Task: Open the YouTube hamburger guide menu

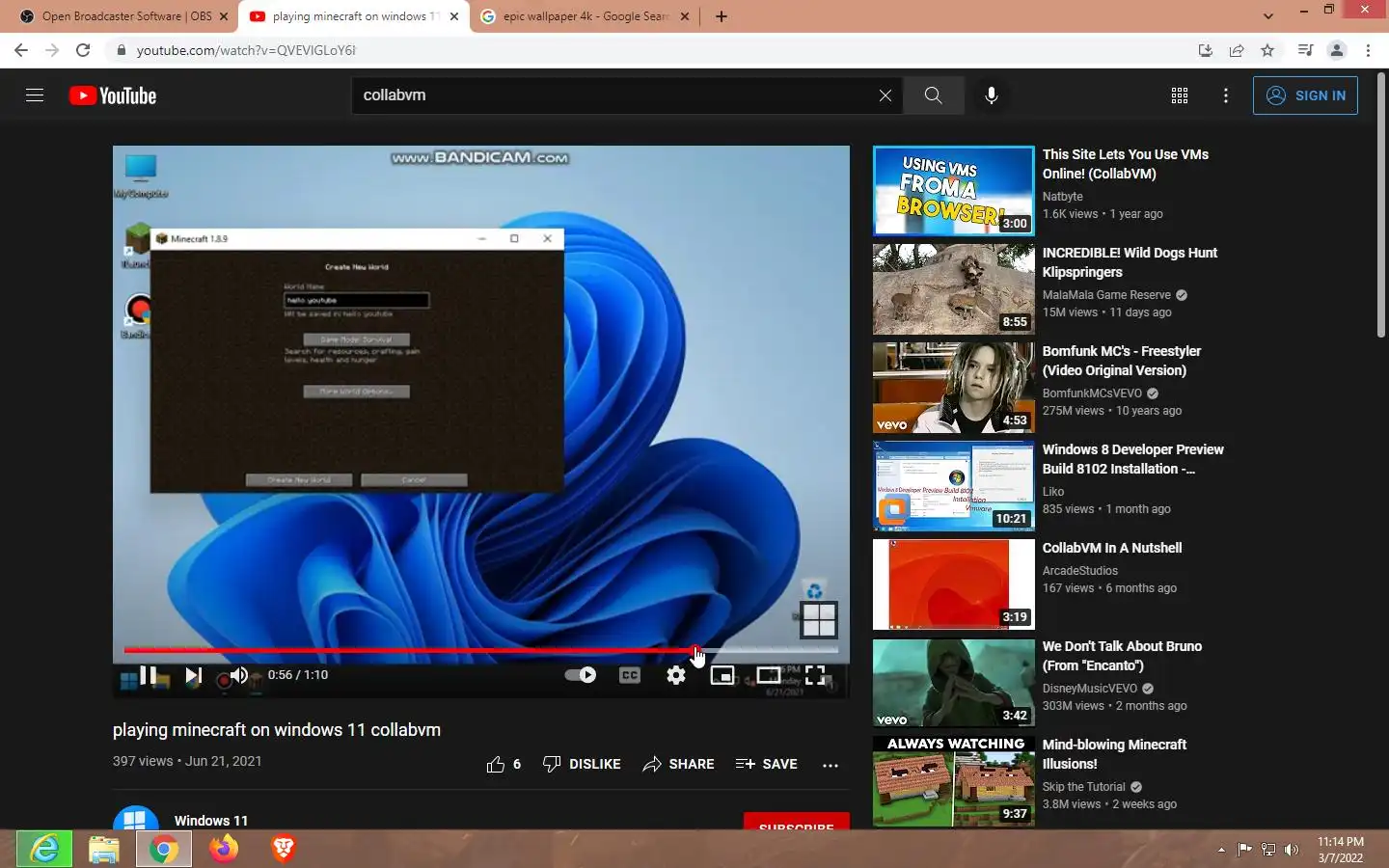Action: coord(35,95)
